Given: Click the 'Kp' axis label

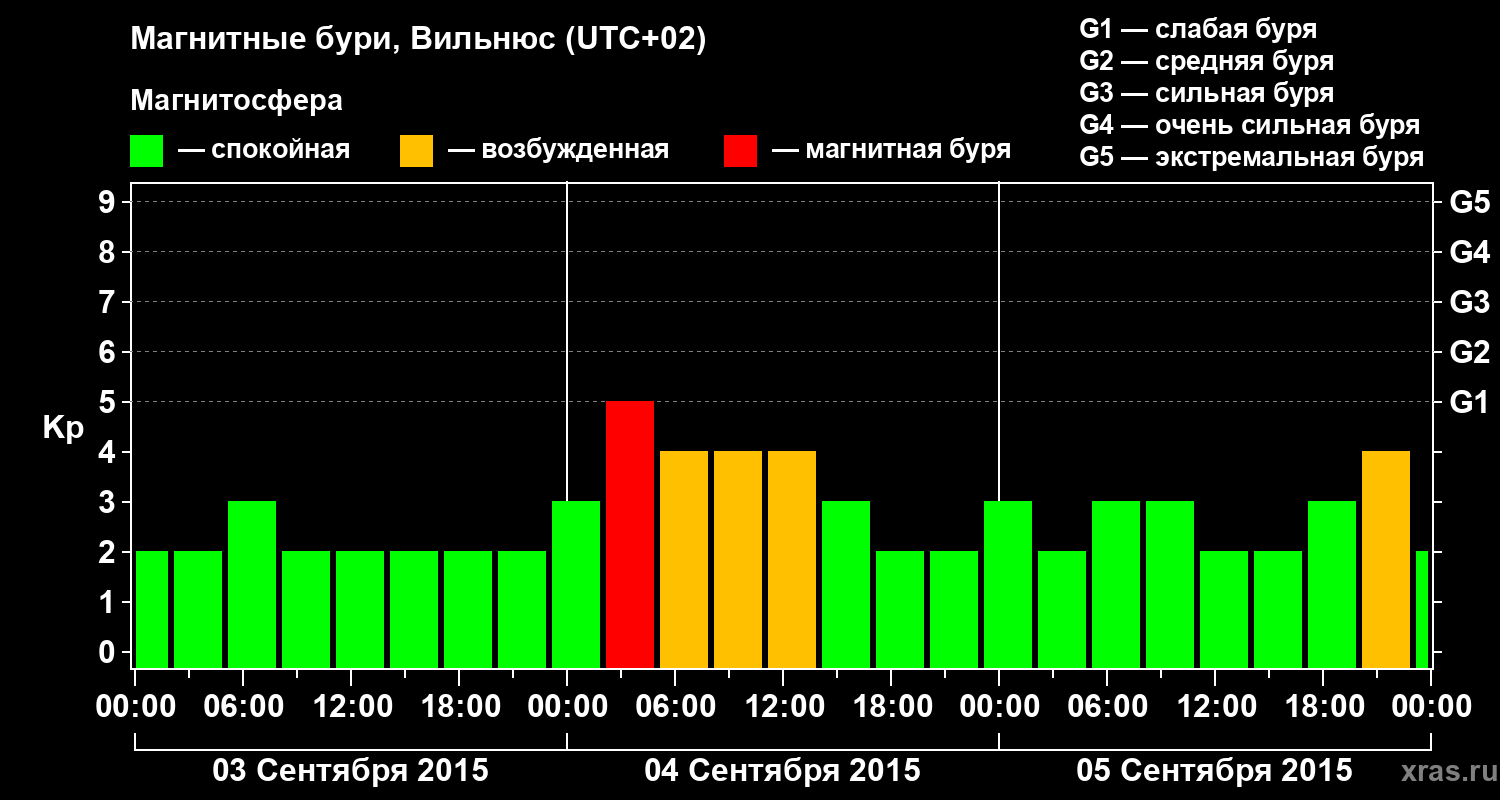Looking at the screenshot, I should [63, 428].
